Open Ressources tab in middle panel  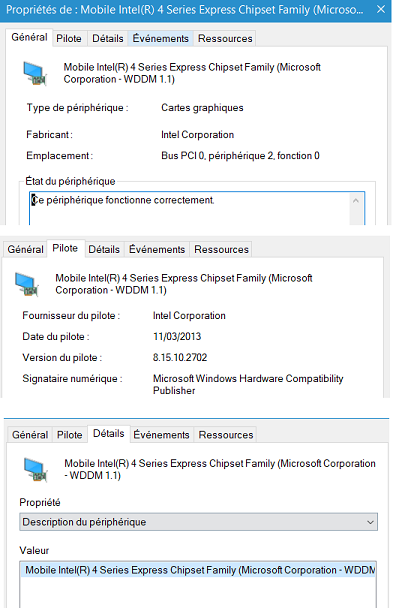[222, 249]
